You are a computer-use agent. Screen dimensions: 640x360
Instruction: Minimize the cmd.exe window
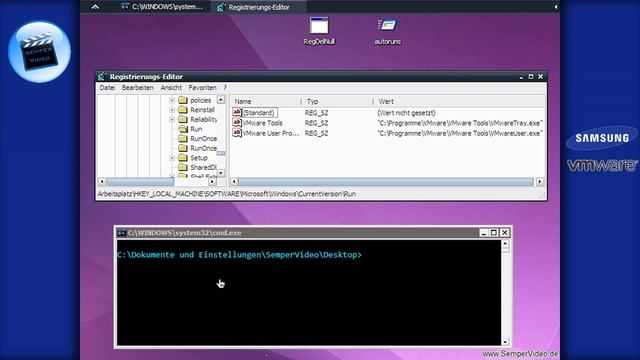tap(484, 233)
